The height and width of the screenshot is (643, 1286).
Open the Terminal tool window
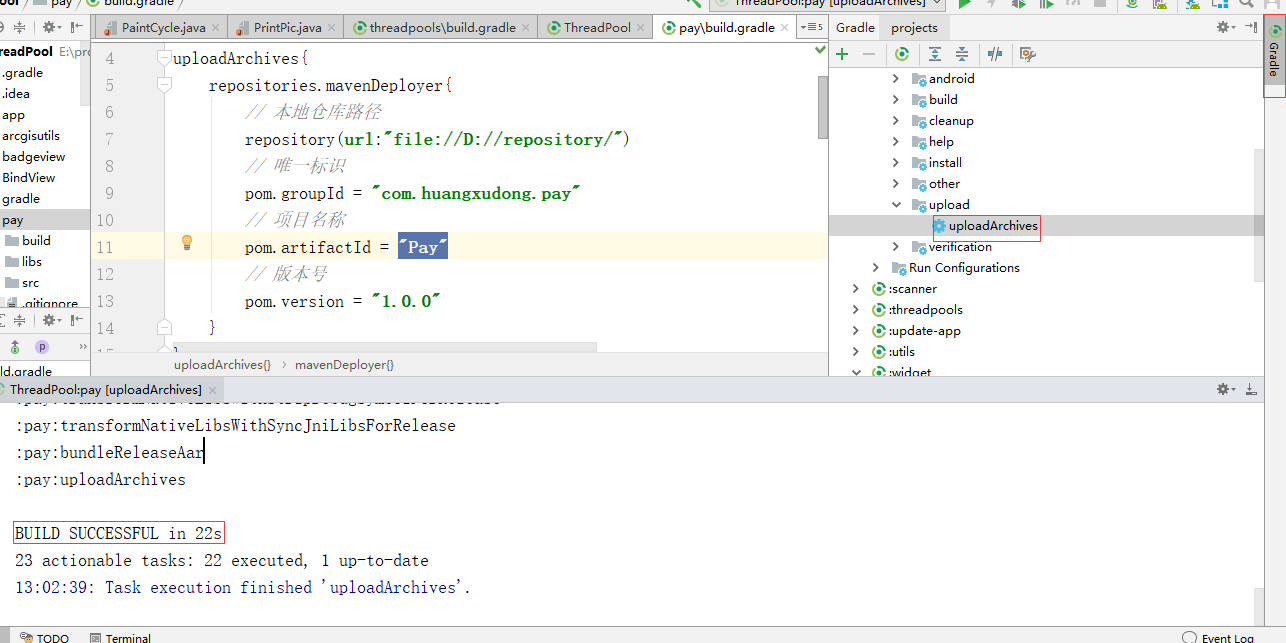(121, 637)
